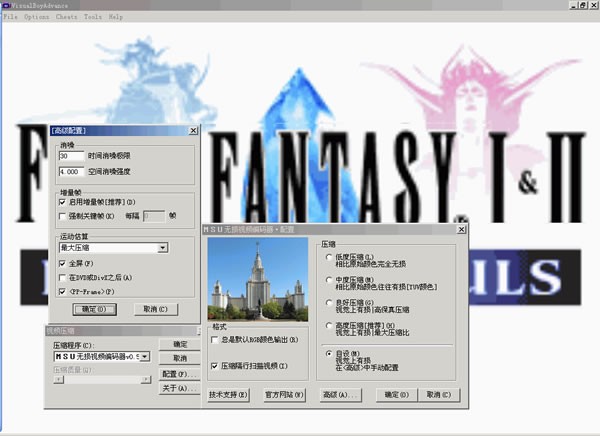Click 取消(C) in the MSU config dialog
The image size is (600, 436).
439,395
